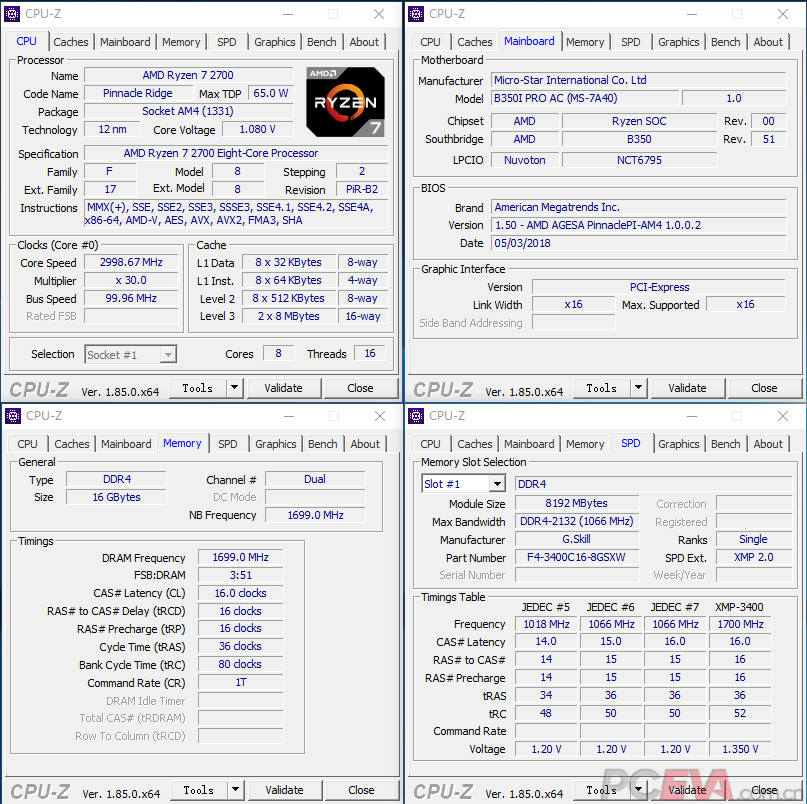
Task: Click Close button in Mainboard window
Action: pyautogui.click(x=764, y=388)
